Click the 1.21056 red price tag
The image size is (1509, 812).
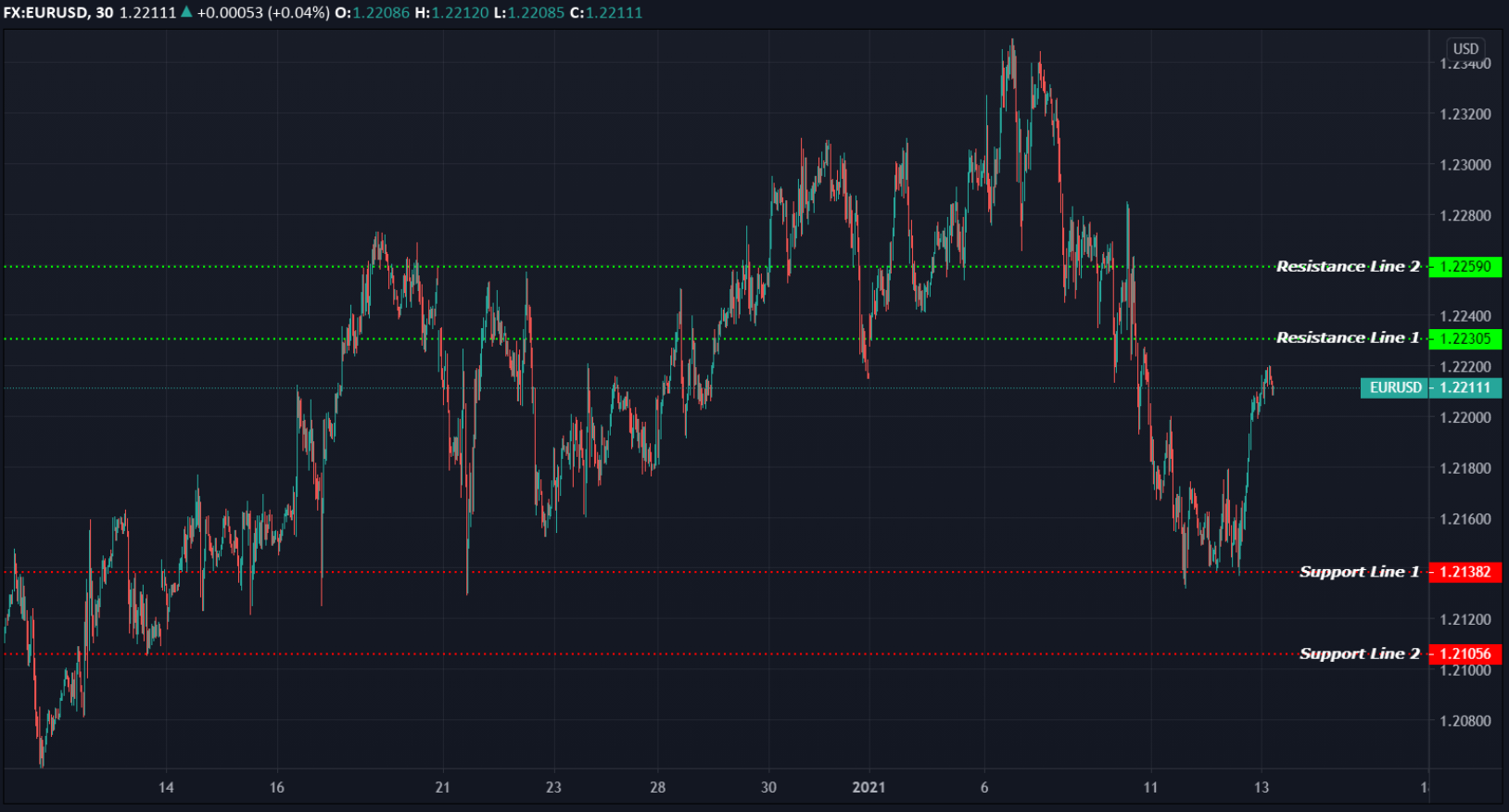(x=1465, y=653)
